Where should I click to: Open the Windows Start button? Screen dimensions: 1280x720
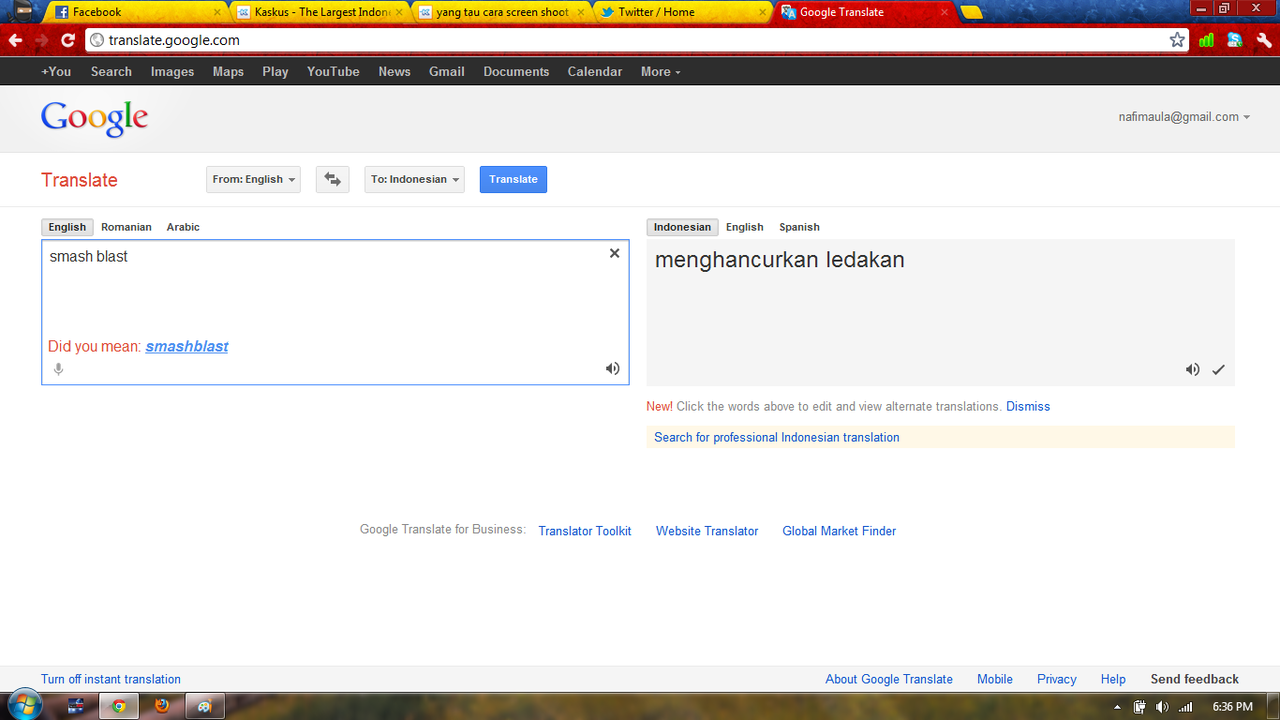point(23,706)
